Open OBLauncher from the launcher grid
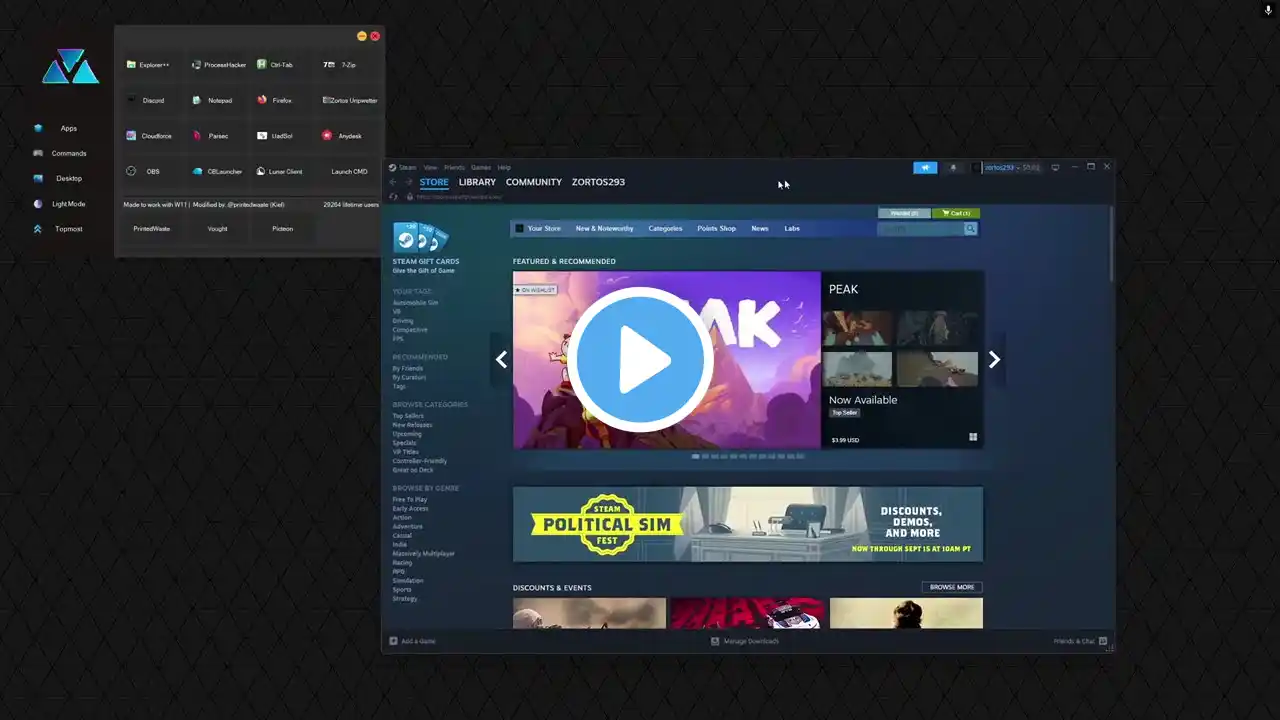Image resolution: width=1280 pixels, height=720 pixels. click(219, 171)
